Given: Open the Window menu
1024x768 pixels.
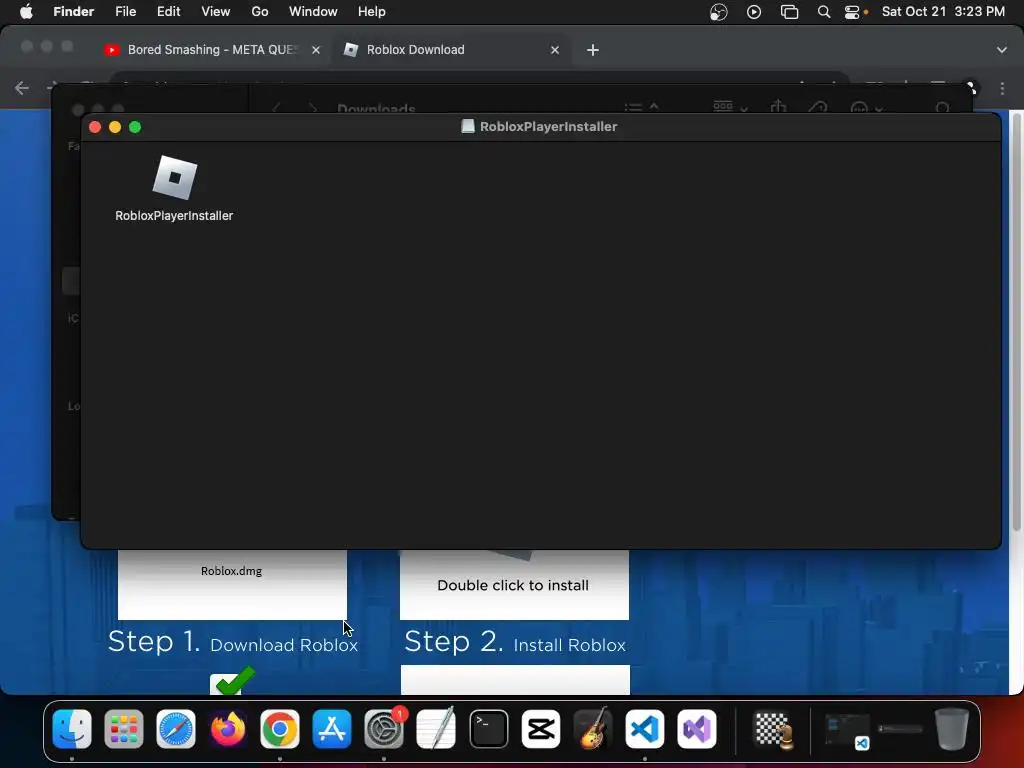Looking at the screenshot, I should point(313,12).
